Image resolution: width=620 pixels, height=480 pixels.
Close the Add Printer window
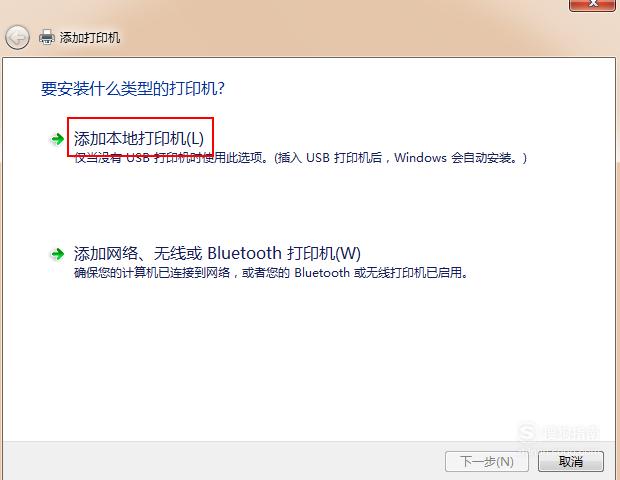(592, 4)
